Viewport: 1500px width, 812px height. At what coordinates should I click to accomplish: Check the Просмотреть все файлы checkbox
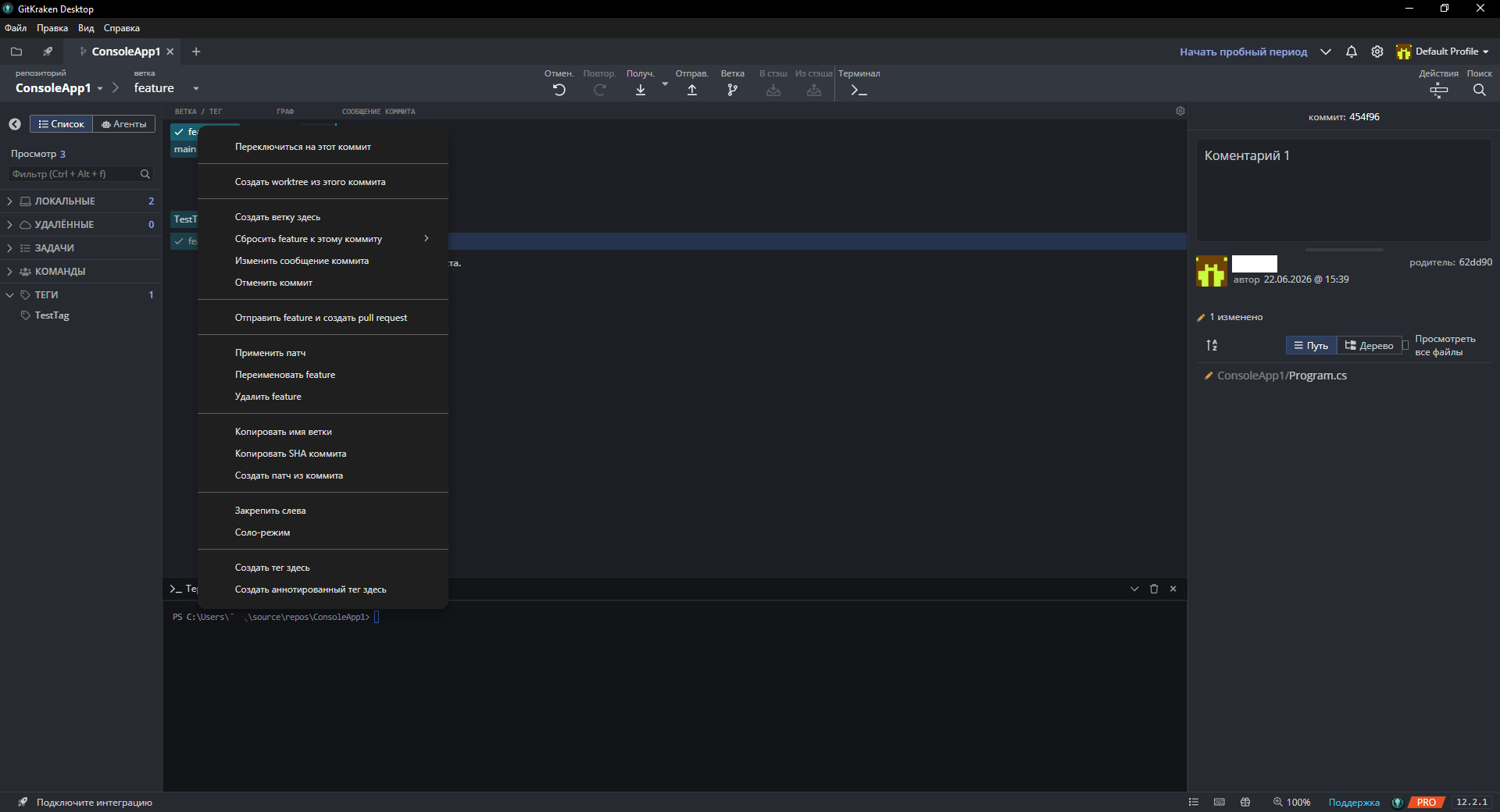(1405, 345)
